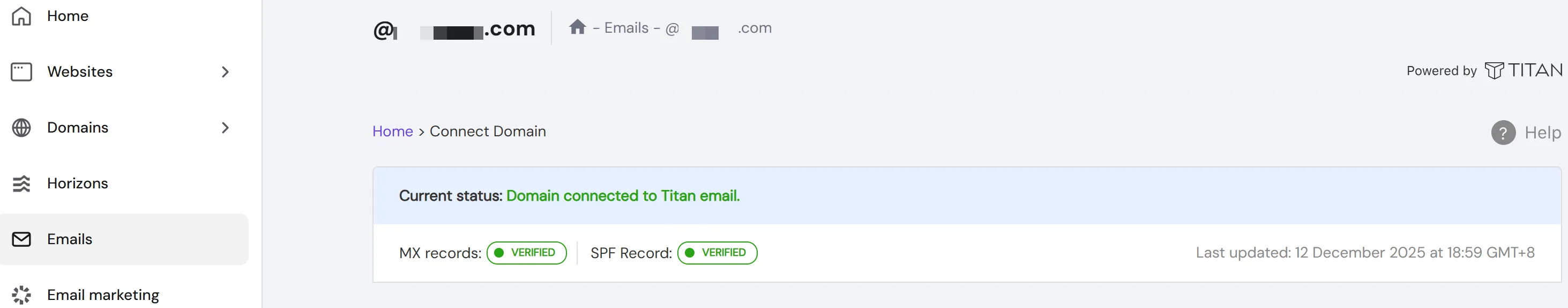This screenshot has height=308, width=1568.
Task: Click the Home house icon in sidebar
Action: [x=21, y=16]
